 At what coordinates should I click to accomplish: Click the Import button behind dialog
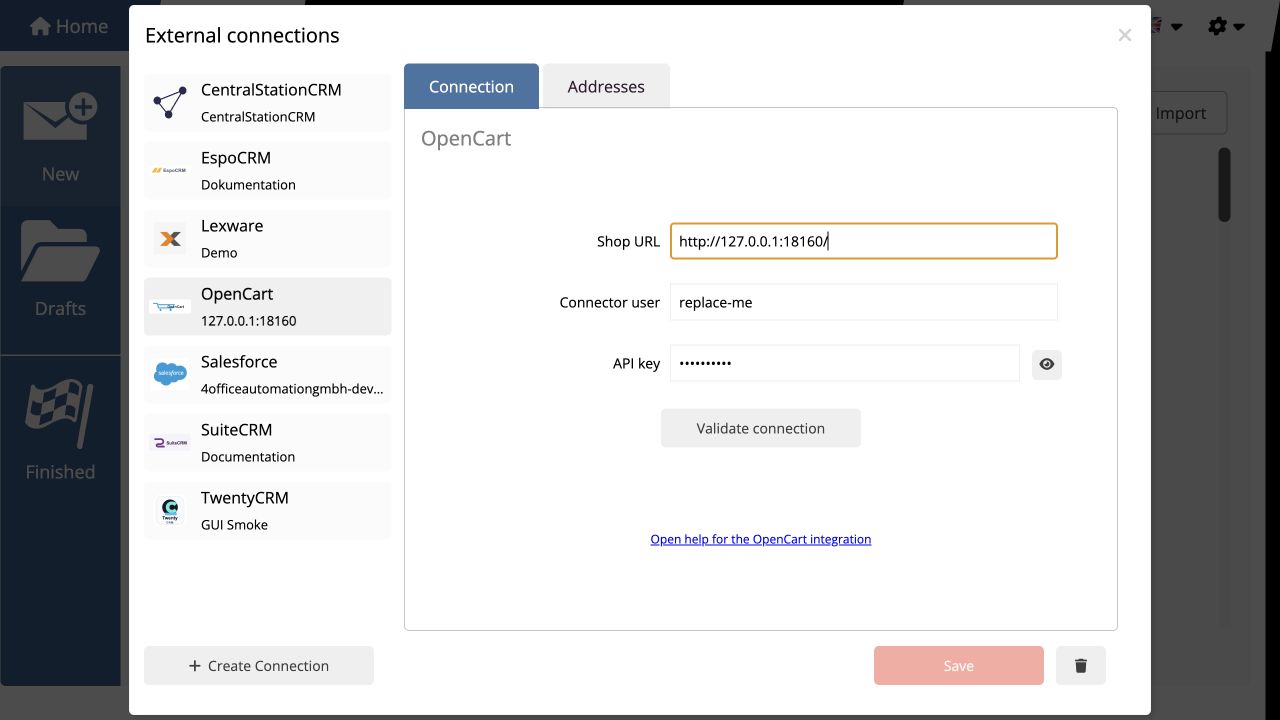click(1188, 113)
